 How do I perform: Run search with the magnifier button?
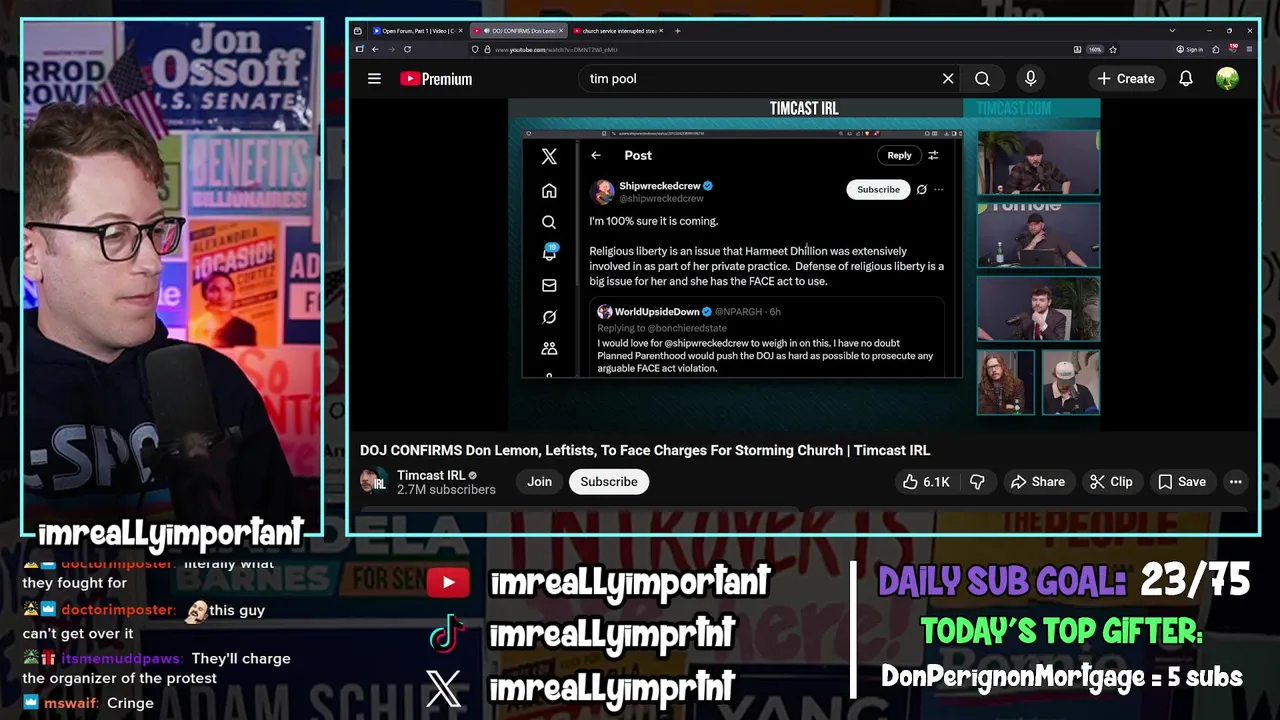pos(982,79)
